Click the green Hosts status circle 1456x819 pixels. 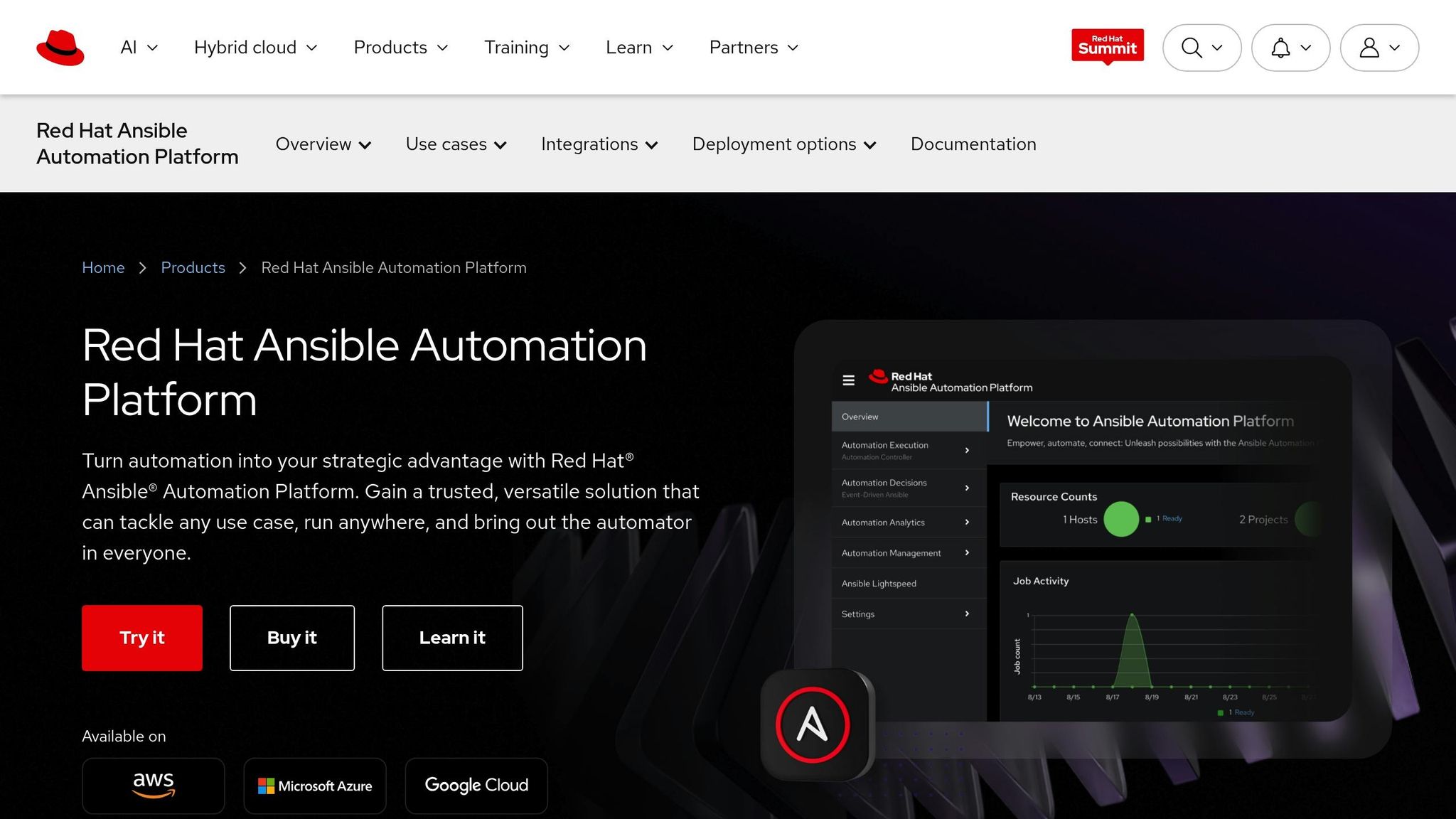1121,519
